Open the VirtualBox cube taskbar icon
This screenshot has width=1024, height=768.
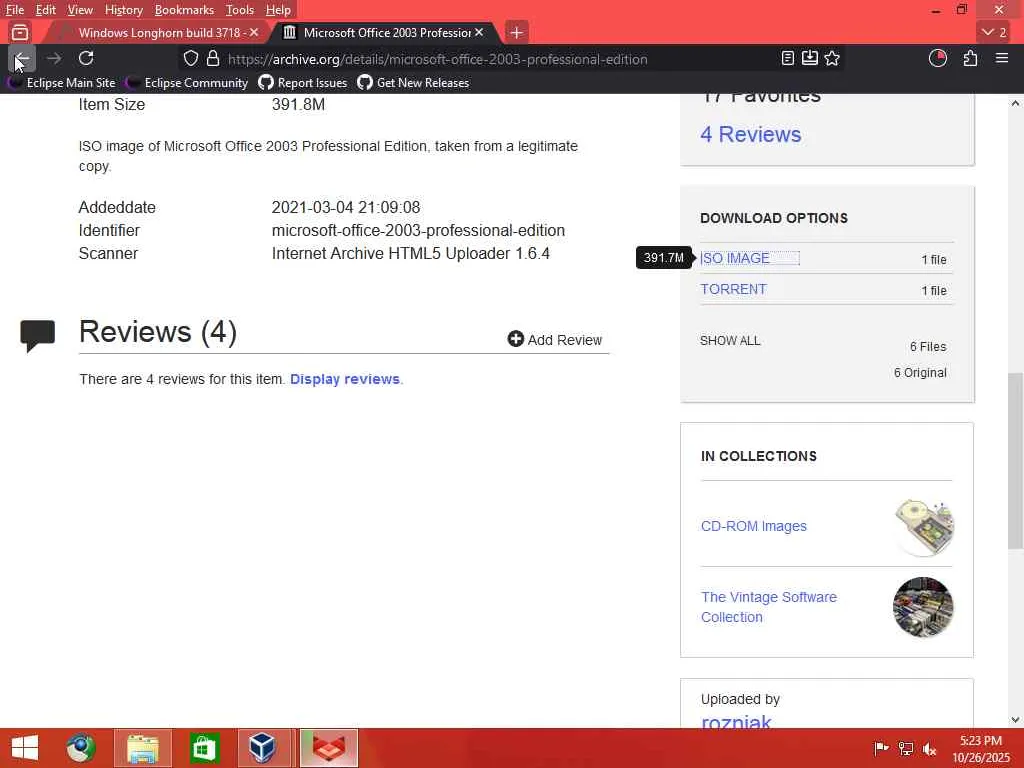(x=263, y=748)
